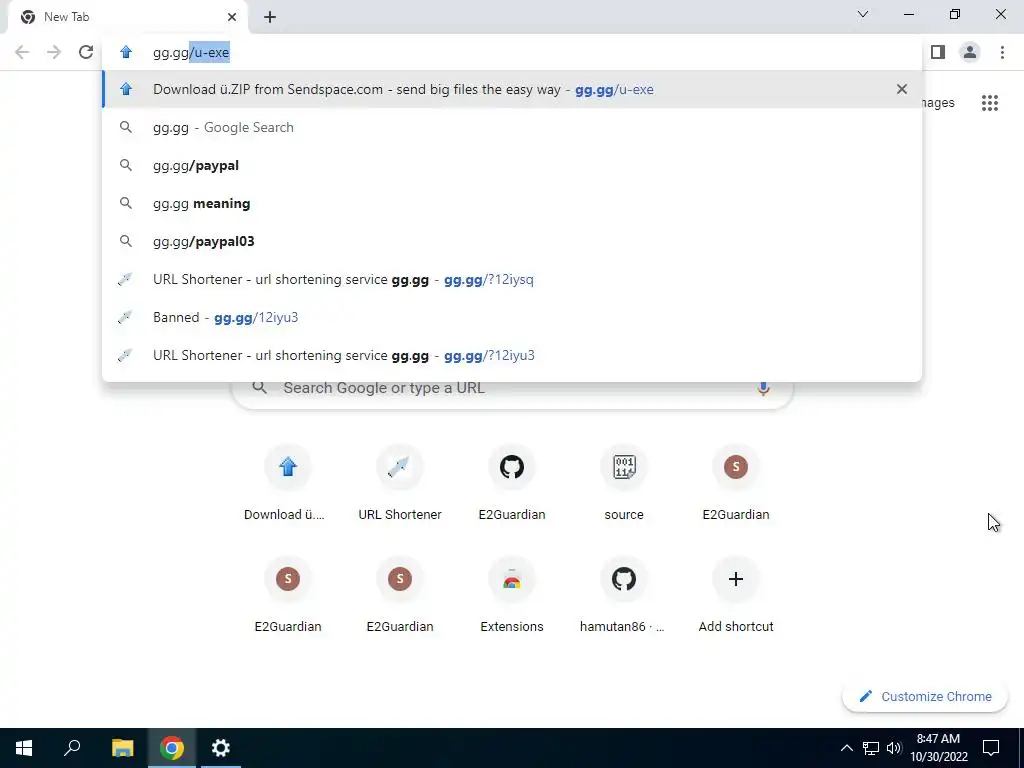
Task: Open the tab search dropdown arrow
Action: coord(863,14)
